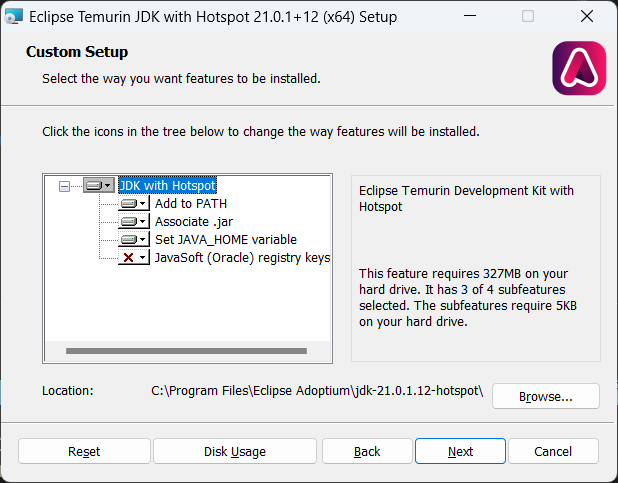The width and height of the screenshot is (618, 483).
Task: Select JavaSoft (Oracle) registry keys tree item
Action: [242, 257]
